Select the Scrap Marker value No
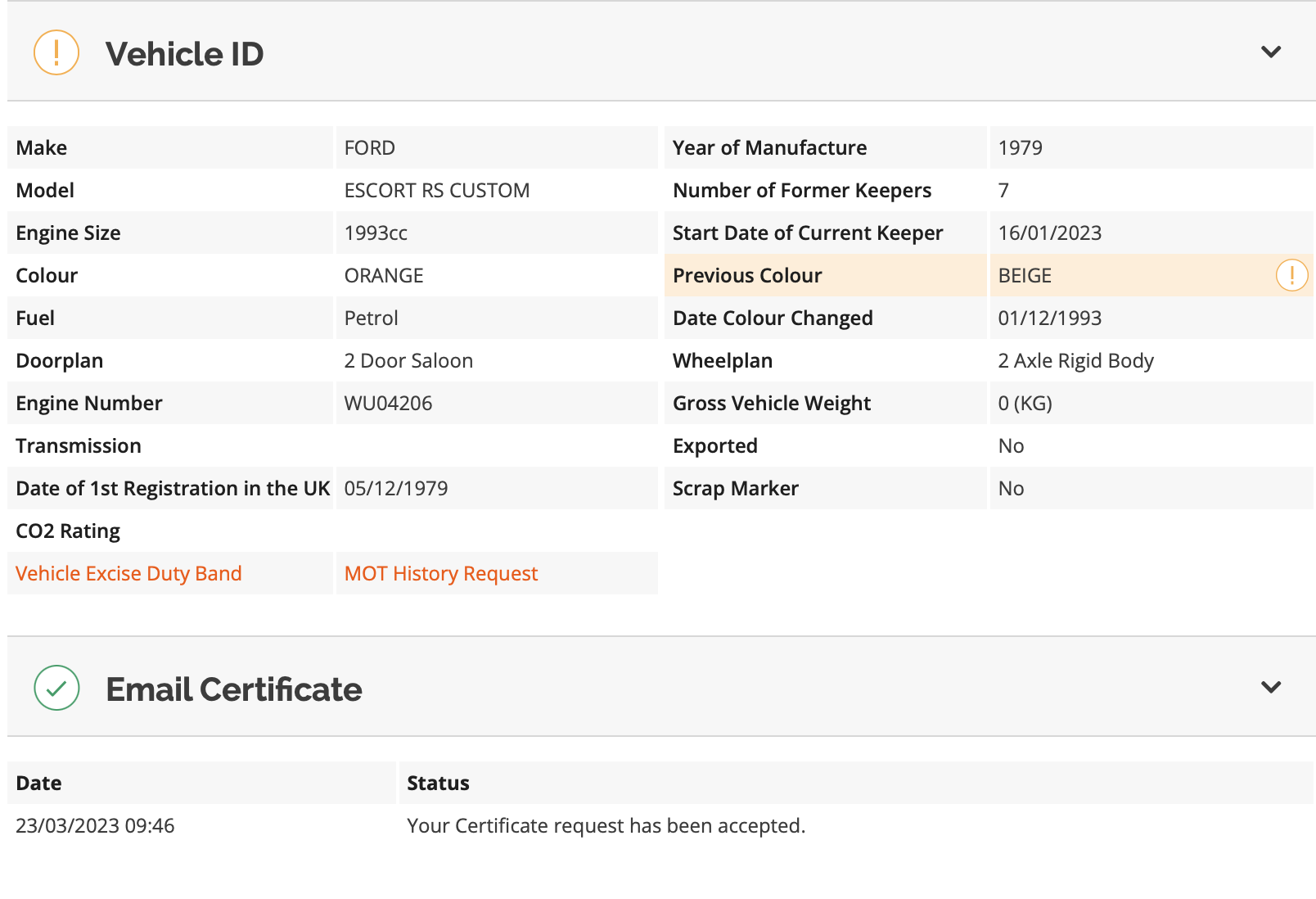The width and height of the screenshot is (1316, 899). click(x=1012, y=488)
